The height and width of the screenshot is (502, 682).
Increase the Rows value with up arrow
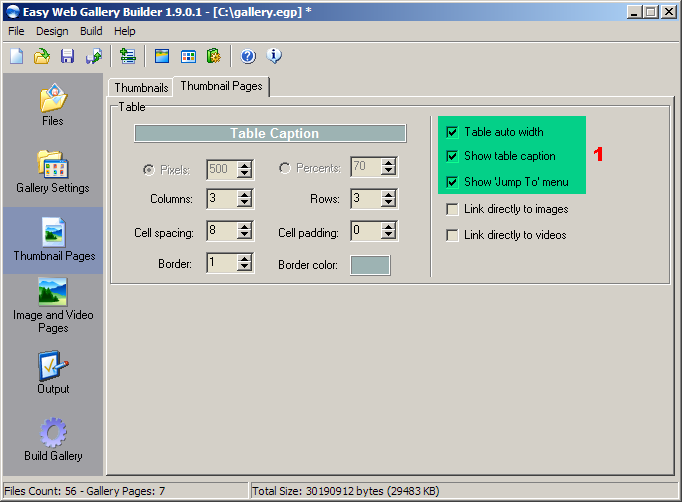(388, 194)
